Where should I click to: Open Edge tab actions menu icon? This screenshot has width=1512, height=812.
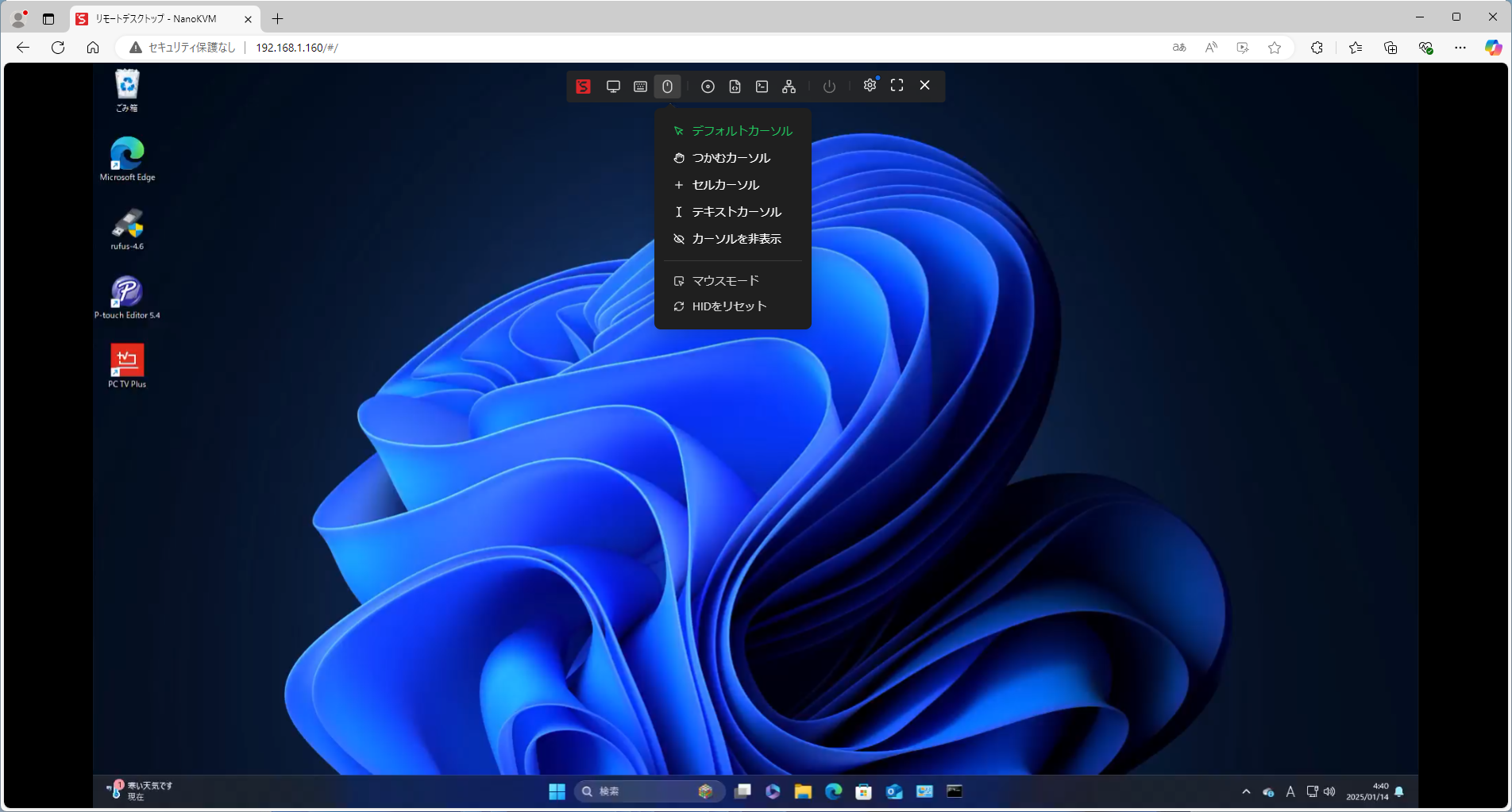[48, 18]
